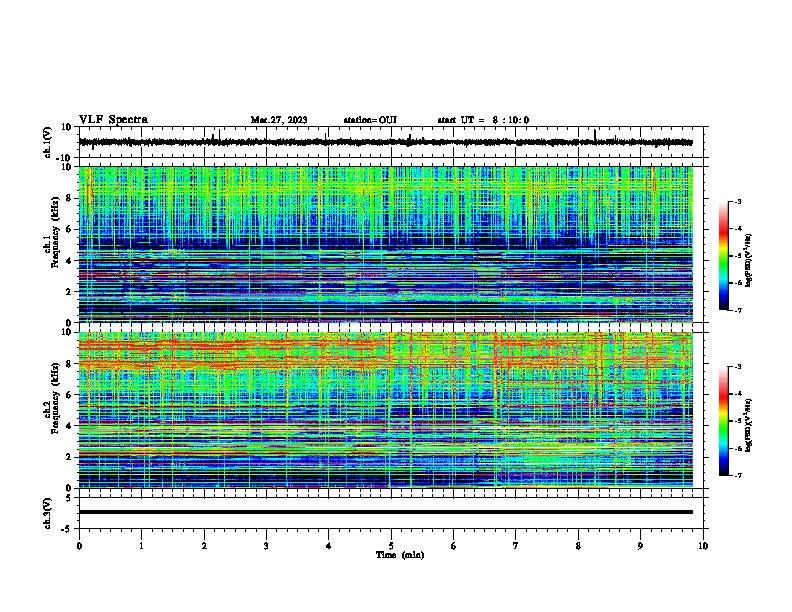Click time axis tick label "8"
The height and width of the screenshot is (612, 792).
[x=578, y=546]
